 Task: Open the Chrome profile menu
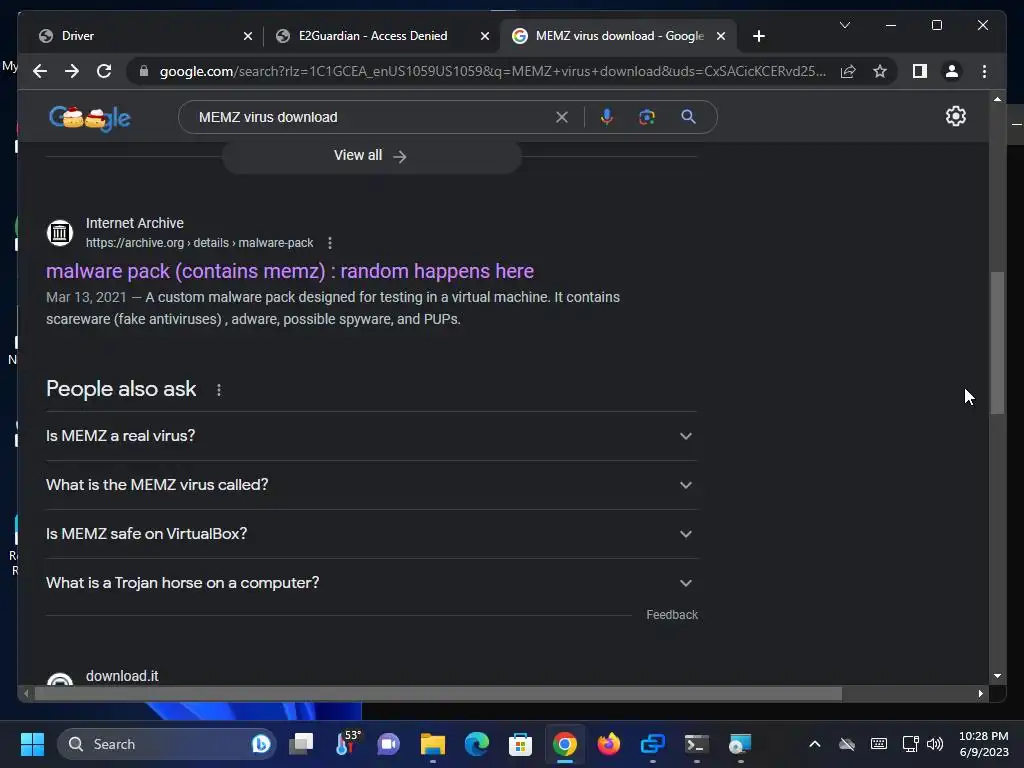[x=952, y=71]
